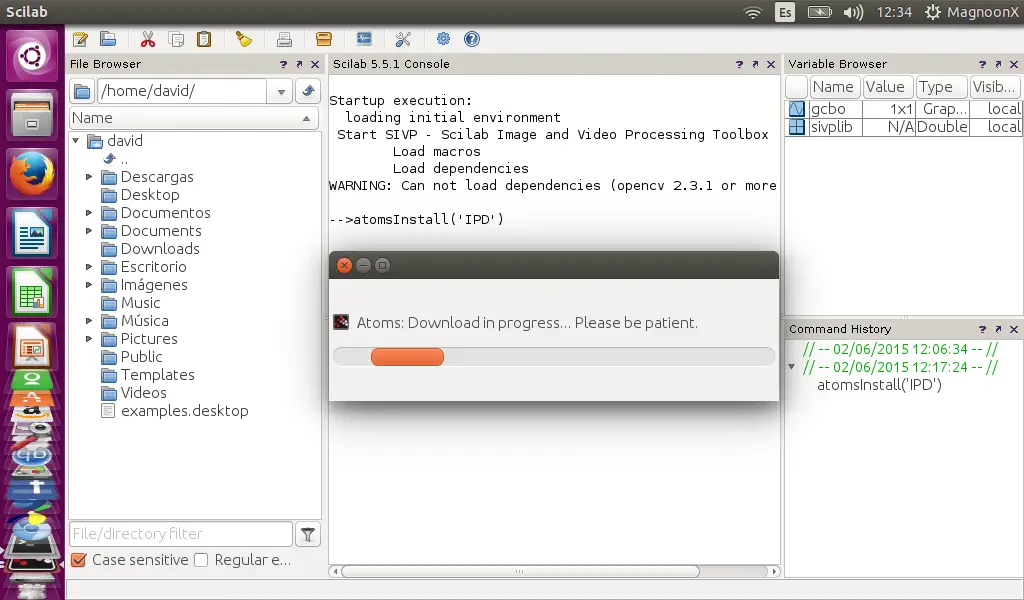Viewport: 1024px width, 600px height.
Task: Launch Firefox from the dock
Action: 32,174
